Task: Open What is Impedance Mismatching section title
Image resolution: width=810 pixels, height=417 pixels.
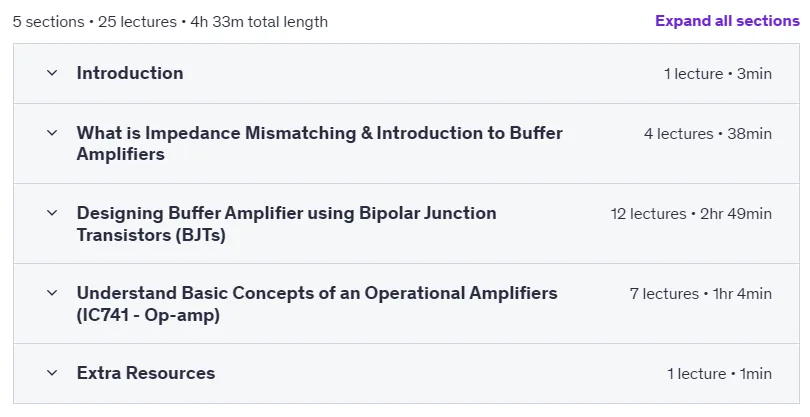Action: (x=319, y=143)
